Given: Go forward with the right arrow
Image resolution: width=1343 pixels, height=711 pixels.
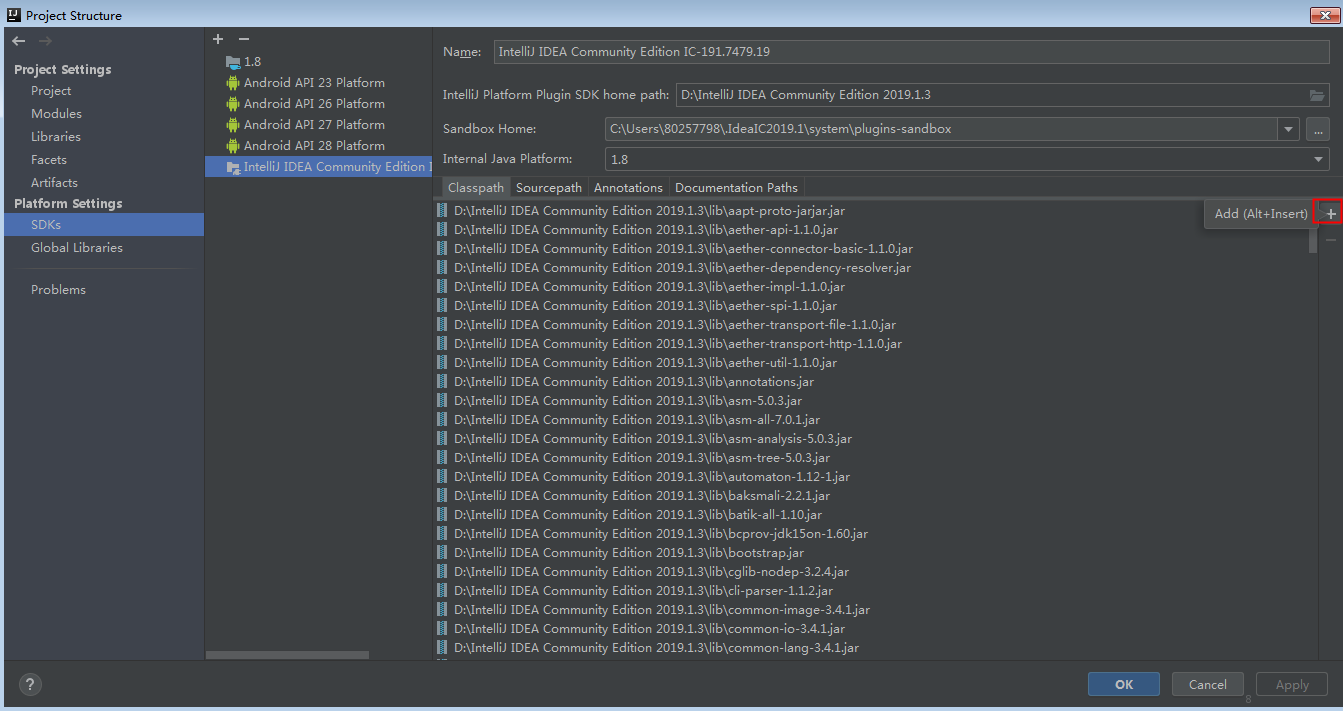Looking at the screenshot, I should [44, 41].
